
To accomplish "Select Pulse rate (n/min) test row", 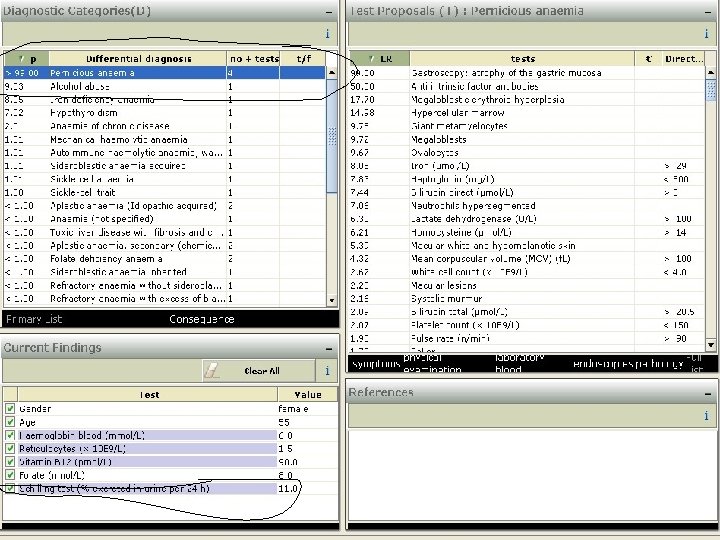I will 527,338.
